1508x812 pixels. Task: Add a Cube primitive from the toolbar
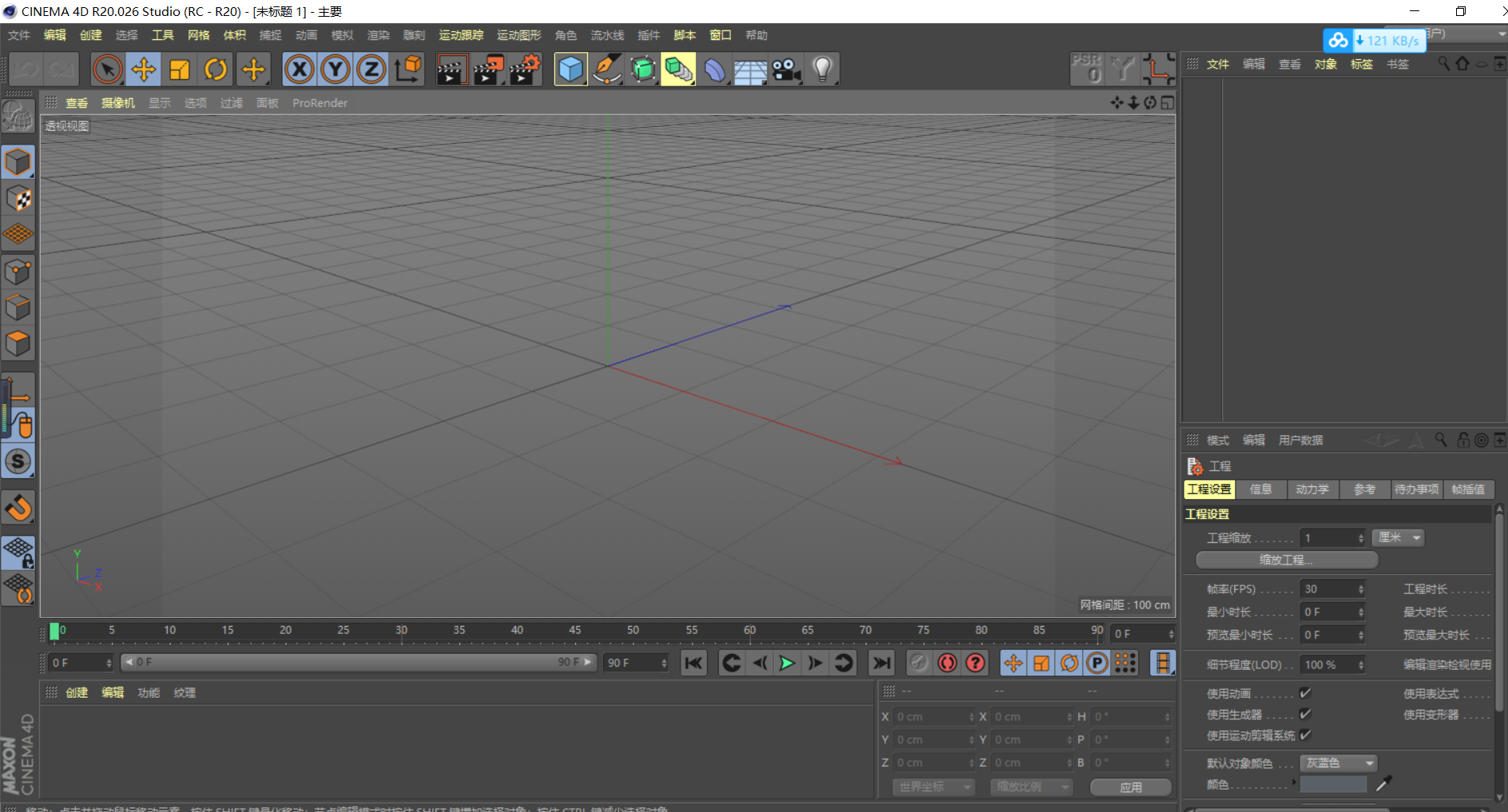pyautogui.click(x=570, y=69)
